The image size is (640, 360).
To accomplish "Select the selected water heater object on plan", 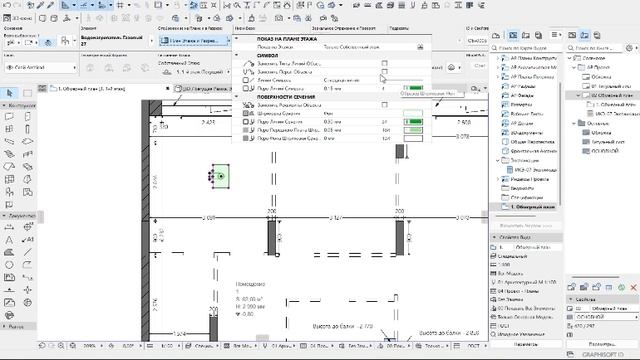I will (221, 176).
